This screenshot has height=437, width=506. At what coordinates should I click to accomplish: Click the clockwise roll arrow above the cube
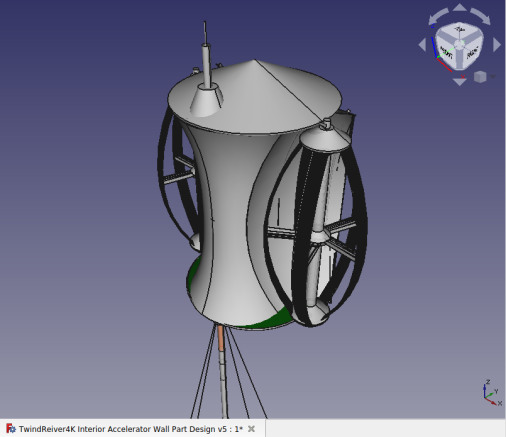pos(481,16)
